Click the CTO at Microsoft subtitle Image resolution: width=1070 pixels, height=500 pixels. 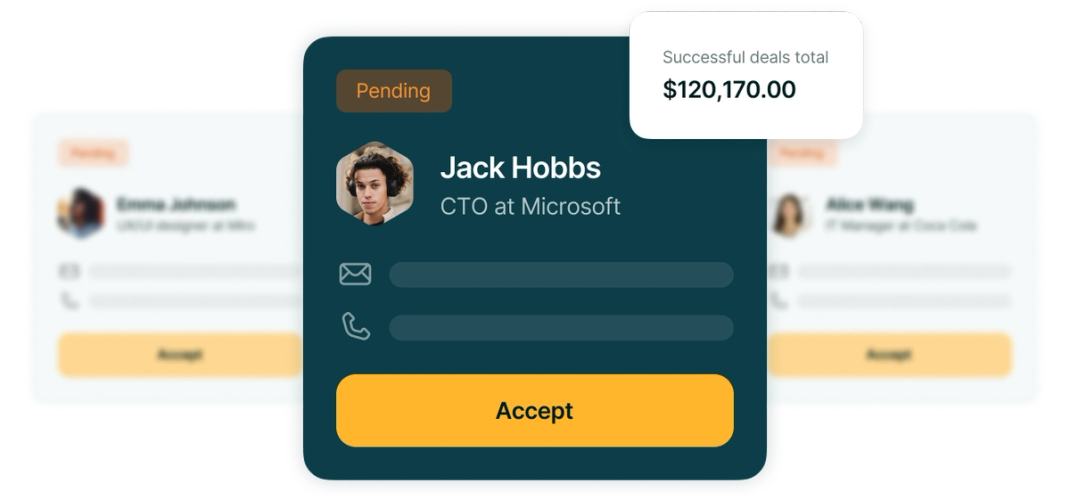tap(530, 206)
